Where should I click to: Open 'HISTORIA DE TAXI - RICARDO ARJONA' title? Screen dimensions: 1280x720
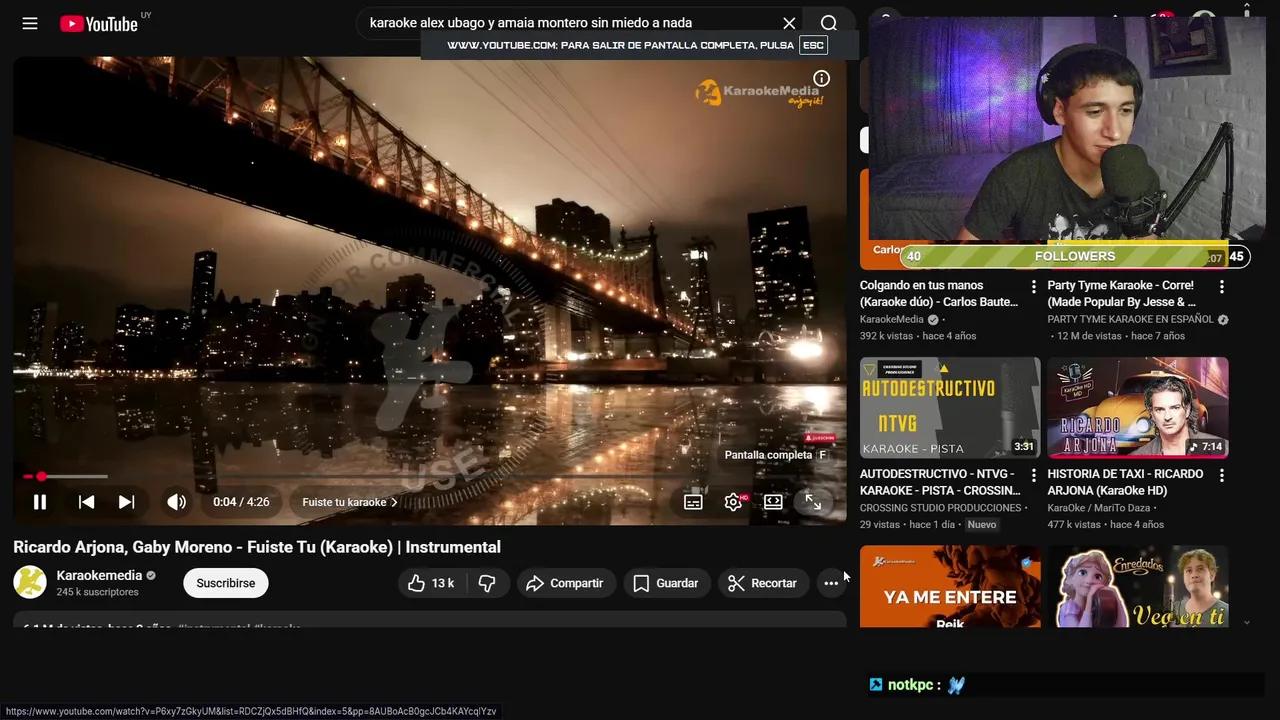[x=1125, y=482]
